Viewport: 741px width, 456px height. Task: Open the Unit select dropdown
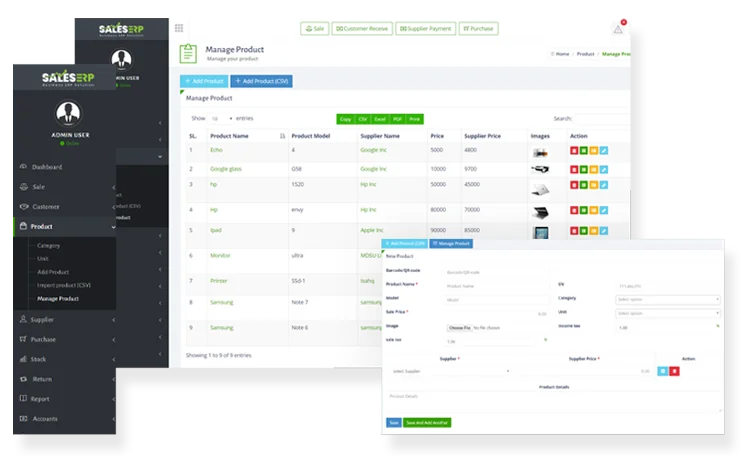667,313
